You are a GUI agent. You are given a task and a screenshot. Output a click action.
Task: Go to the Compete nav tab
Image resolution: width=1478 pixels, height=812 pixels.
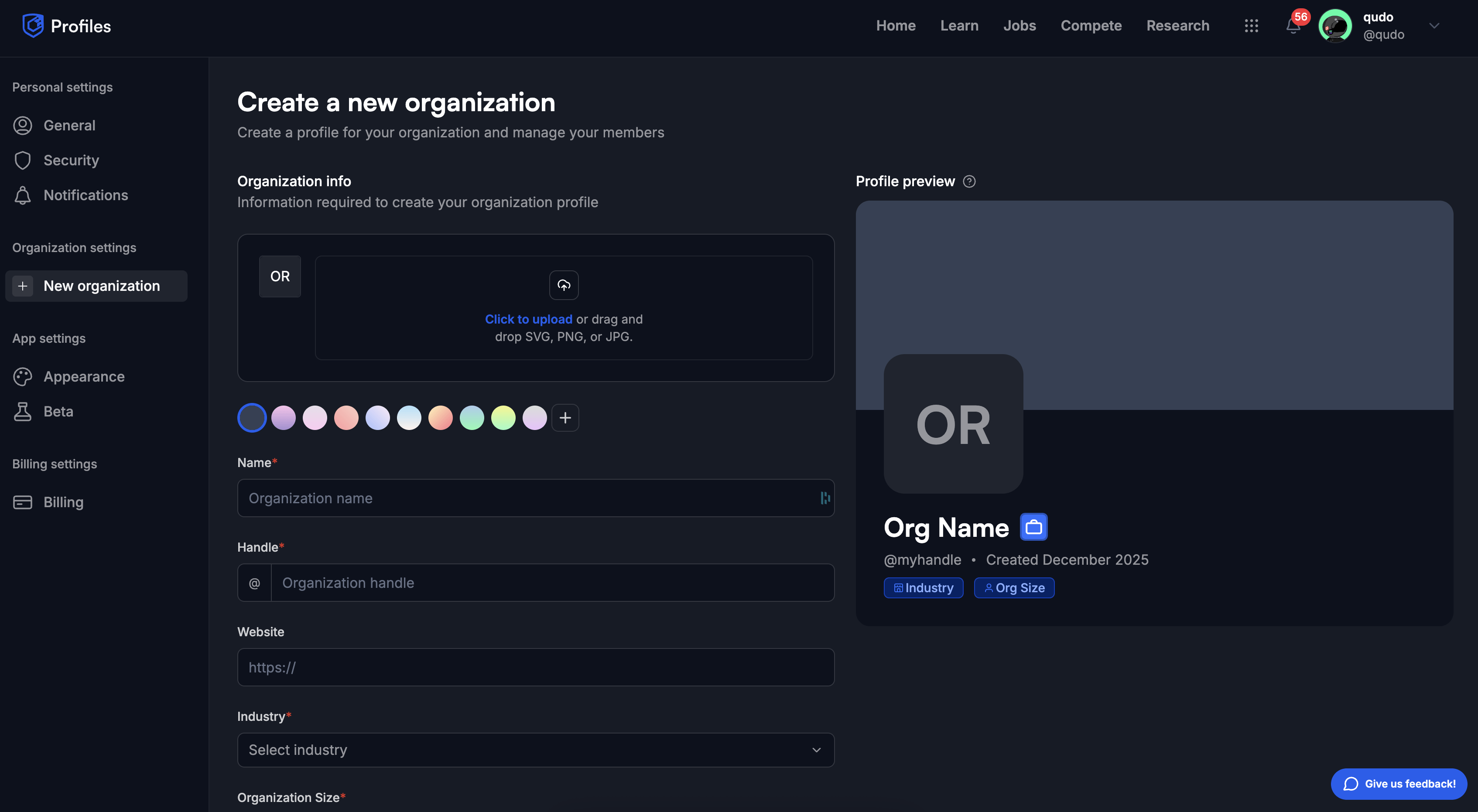click(1091, 26)
